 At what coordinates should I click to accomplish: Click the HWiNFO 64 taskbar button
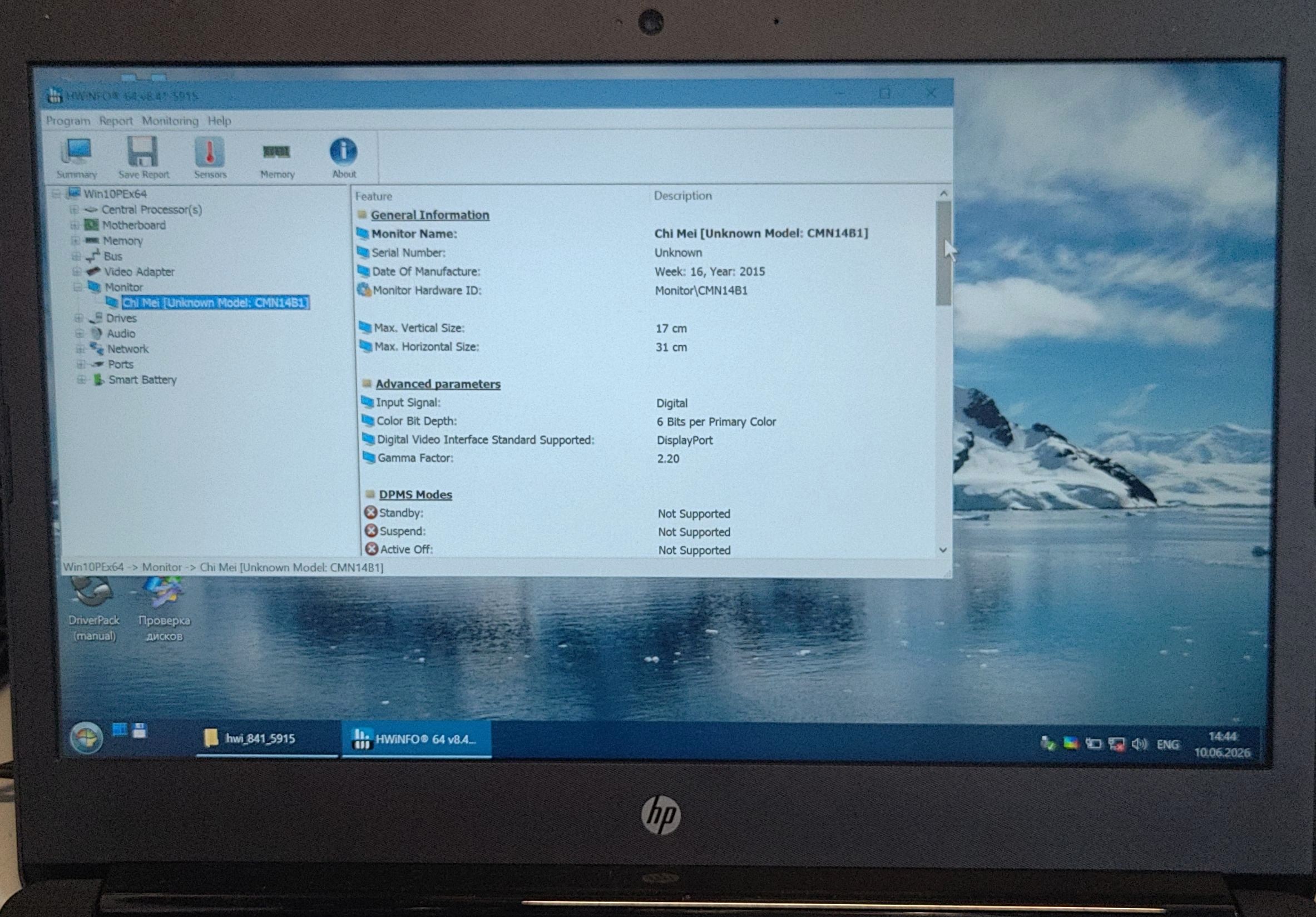[417, 740]
